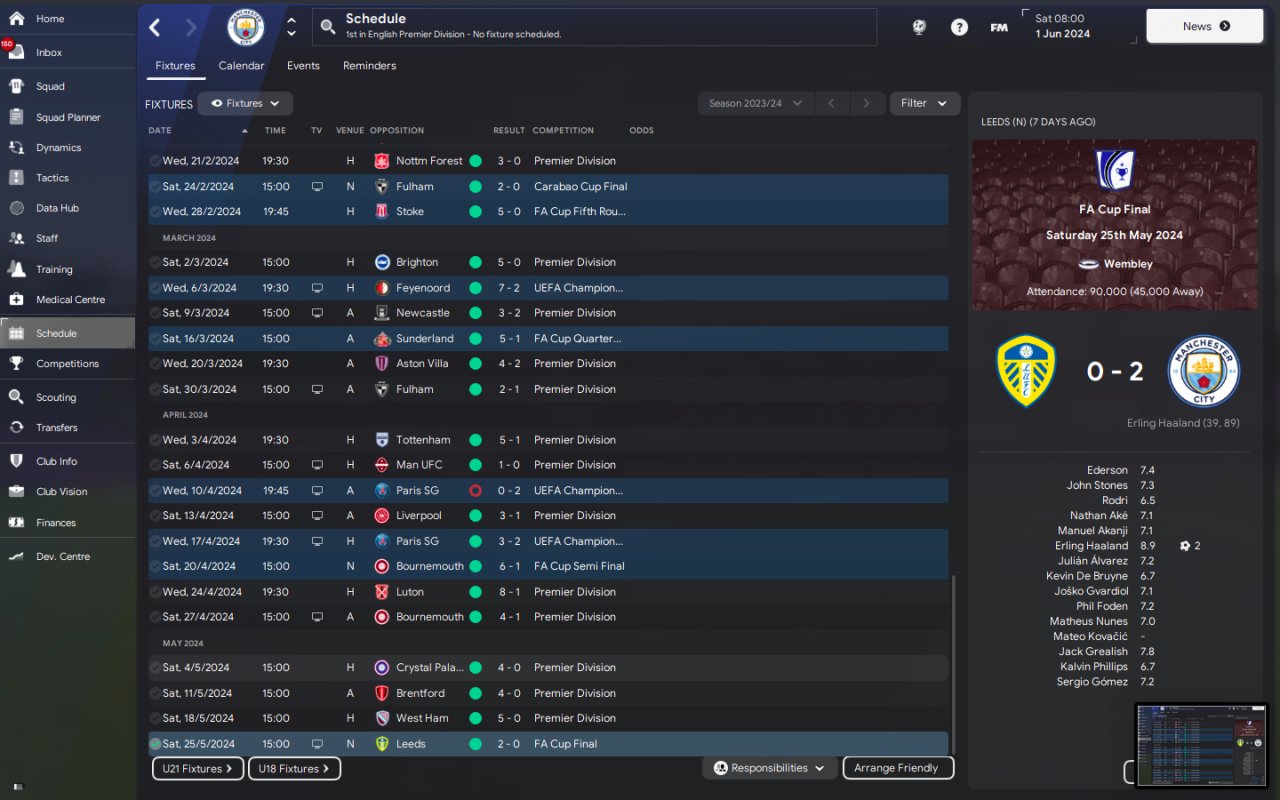Switch to the Calendar tab
Screen dimensions: 1280x800
tap(241, 66)
